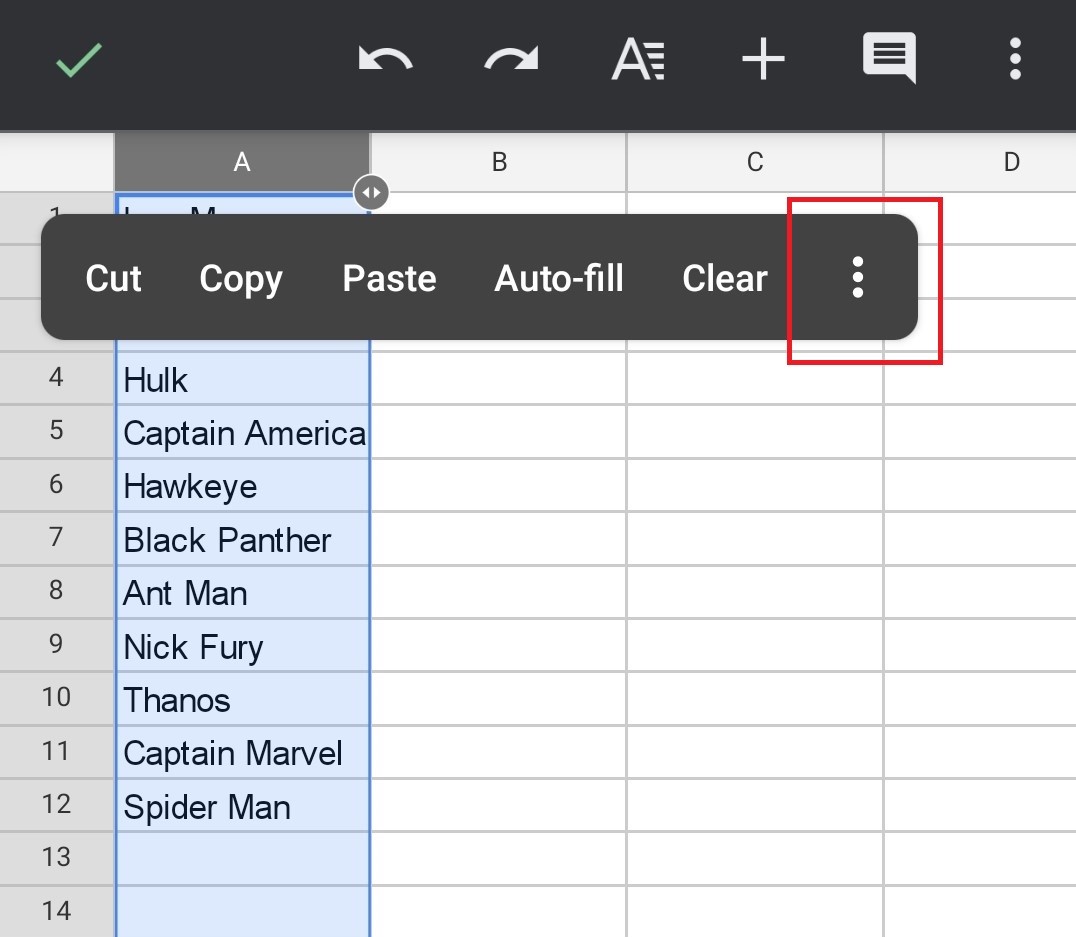Image resolution: width=1076 pixels, height=937 pixels.
Task: Select row 5 header
Action: click(56, 431)
